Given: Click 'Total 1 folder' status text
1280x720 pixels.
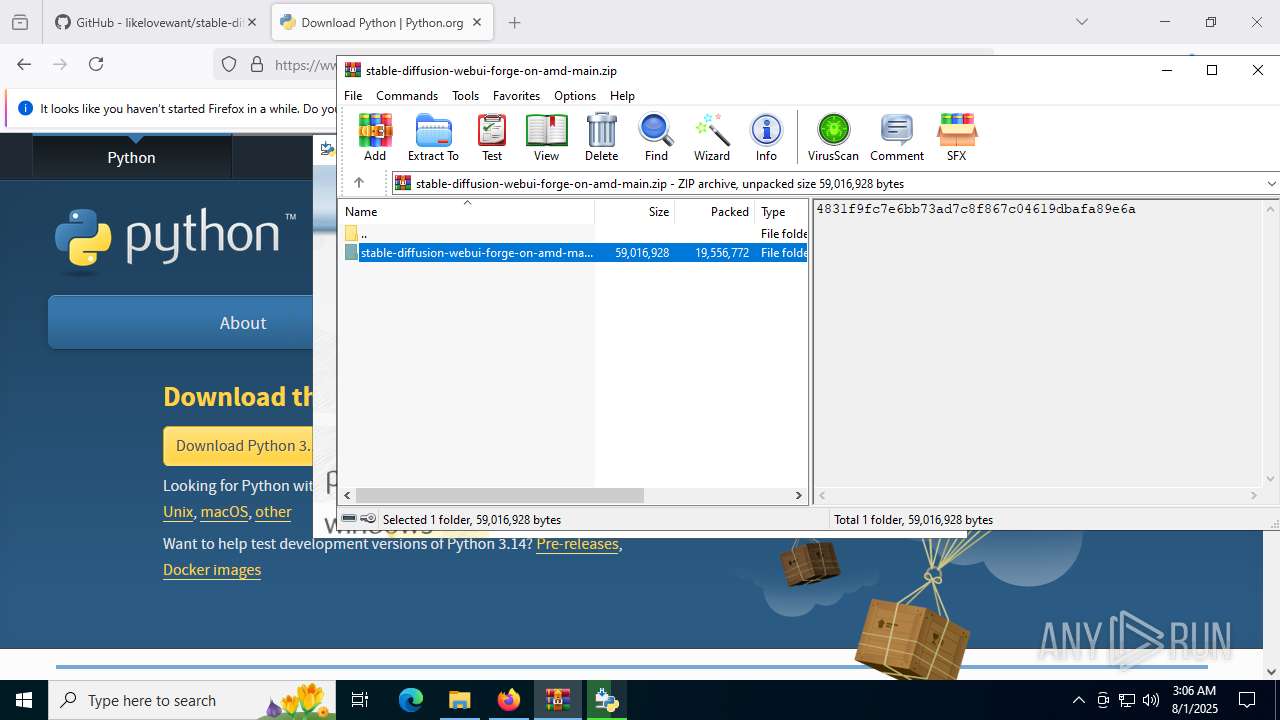Looking at the screenshot, I should point(913,520).
